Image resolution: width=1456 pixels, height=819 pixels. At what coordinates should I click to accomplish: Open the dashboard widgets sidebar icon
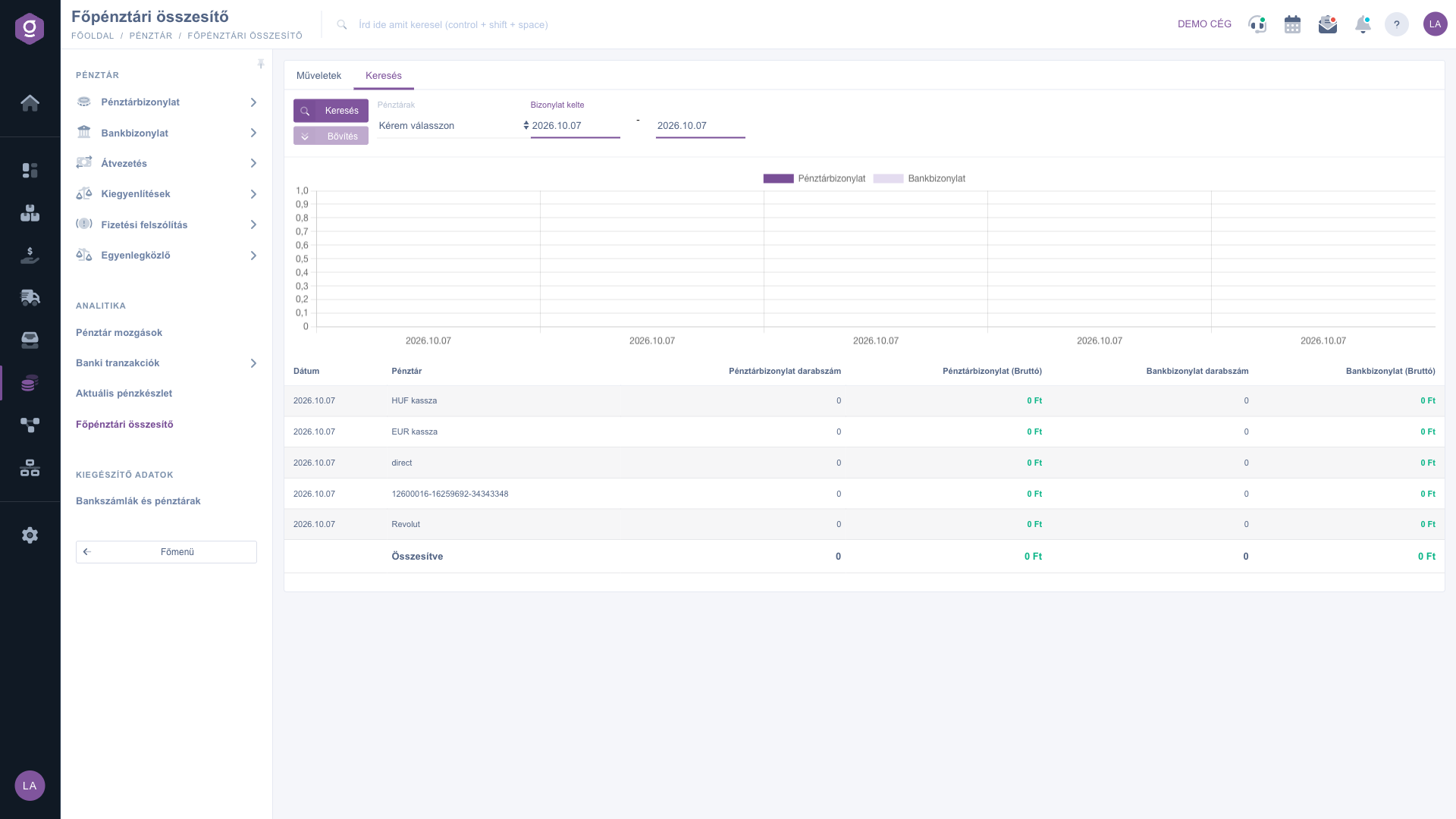click(30, 171)
